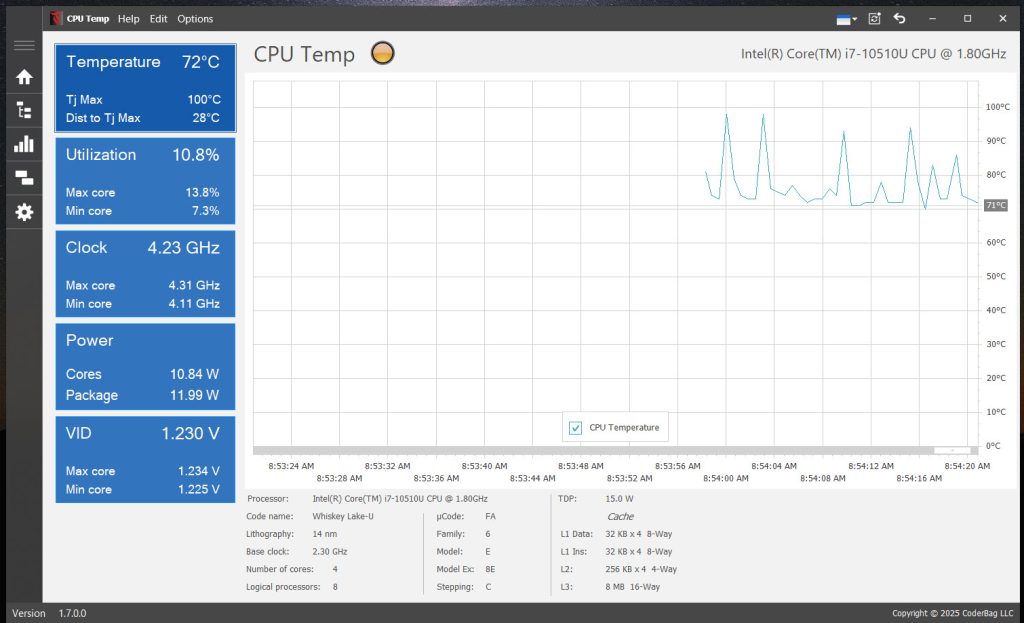Click the chart's horizontal scrollbar thumb
The height and width of the screenshot is (623, 1024).
coord(951,450)
